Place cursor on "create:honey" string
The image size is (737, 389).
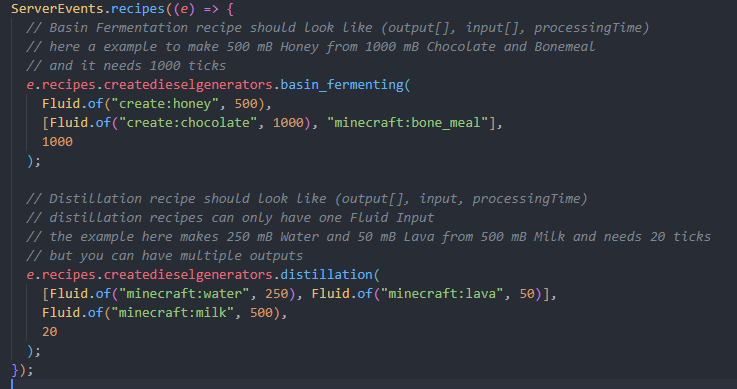point(165,103)
